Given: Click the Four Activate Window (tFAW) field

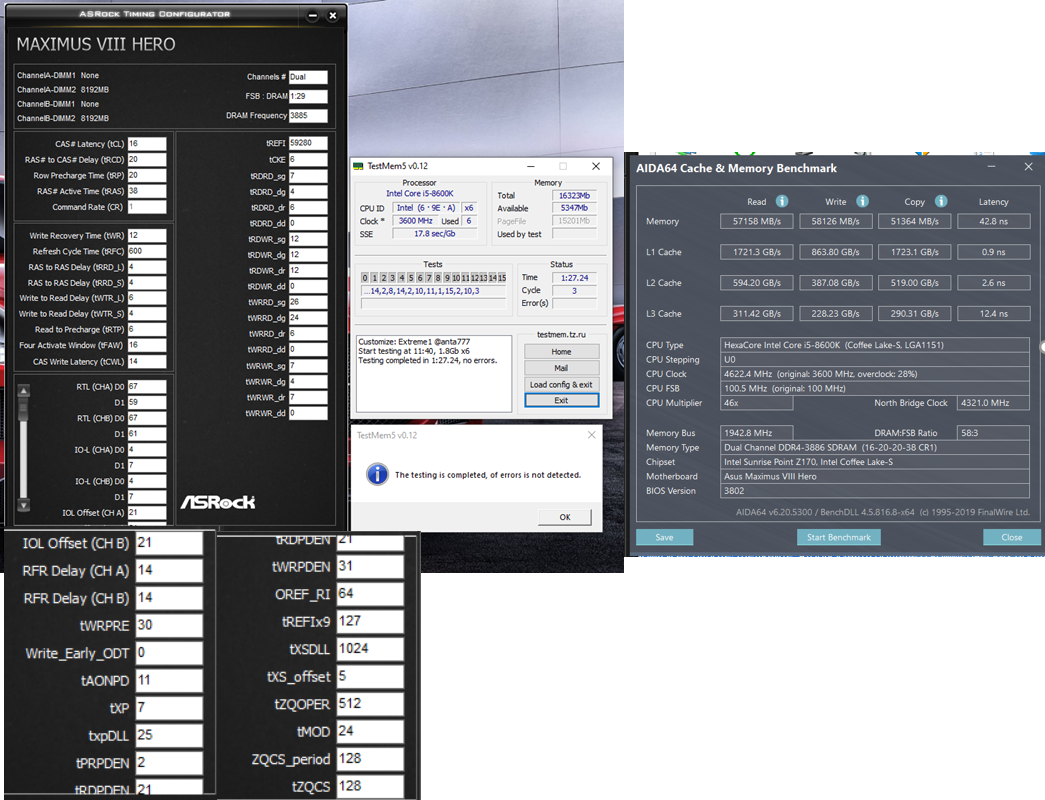Looking at the screenshot, I should [x=147, y=345].
